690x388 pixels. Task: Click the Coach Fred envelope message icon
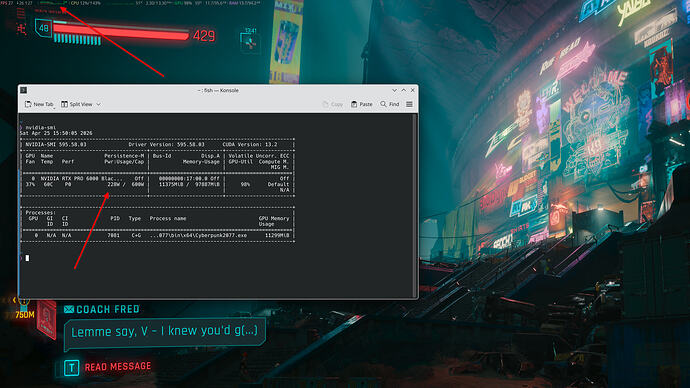click(x=69, y=309)
